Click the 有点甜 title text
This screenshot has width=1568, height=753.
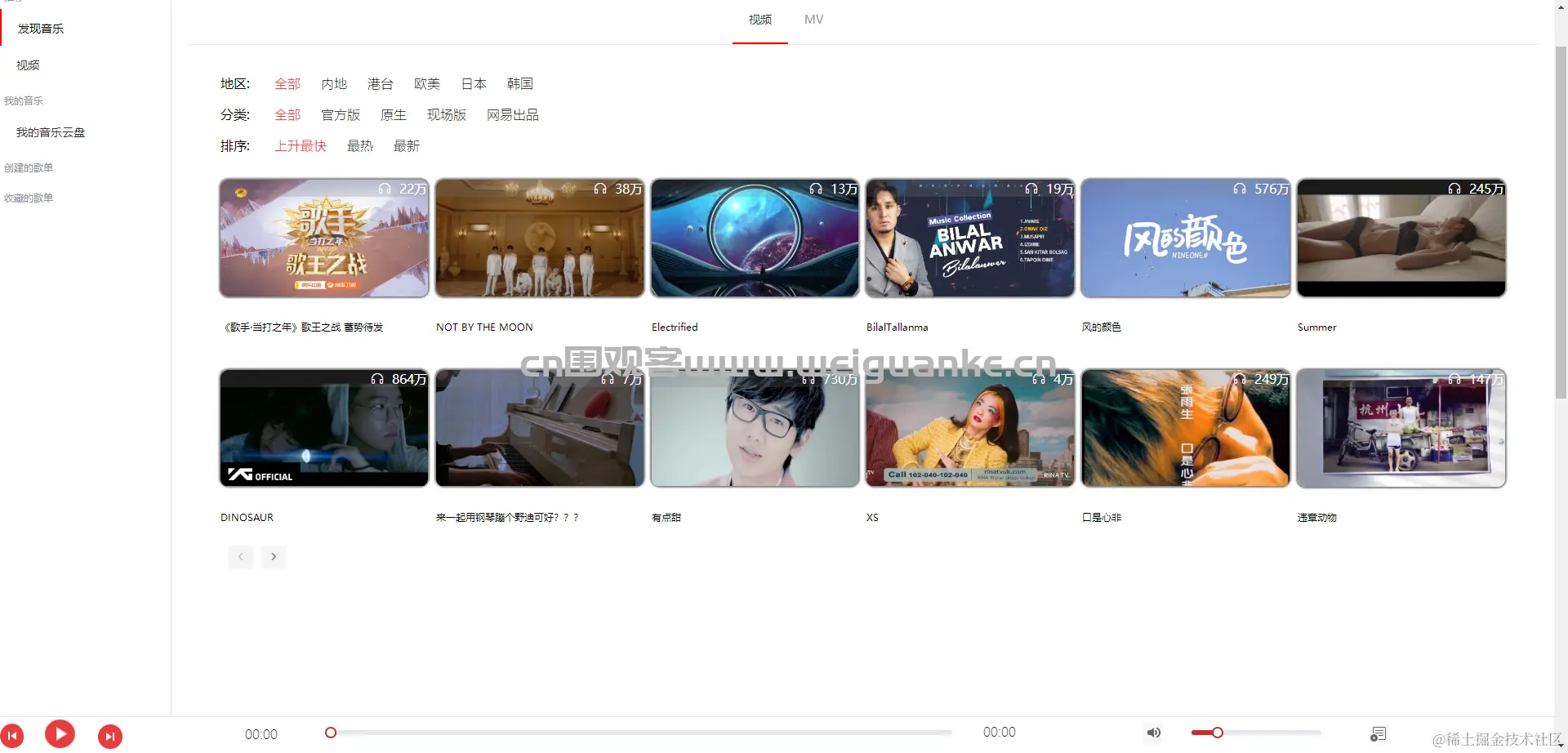pos(666,518)
